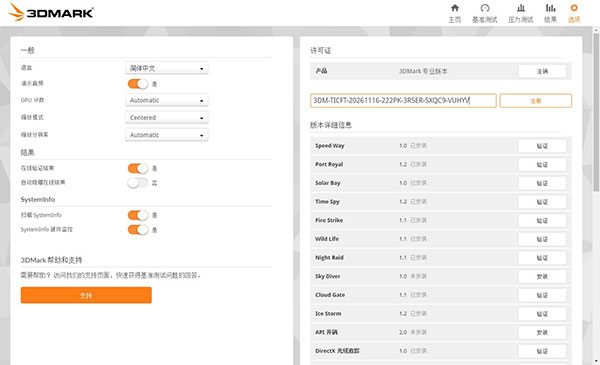Click the 'Speed Way' row name

329,146
